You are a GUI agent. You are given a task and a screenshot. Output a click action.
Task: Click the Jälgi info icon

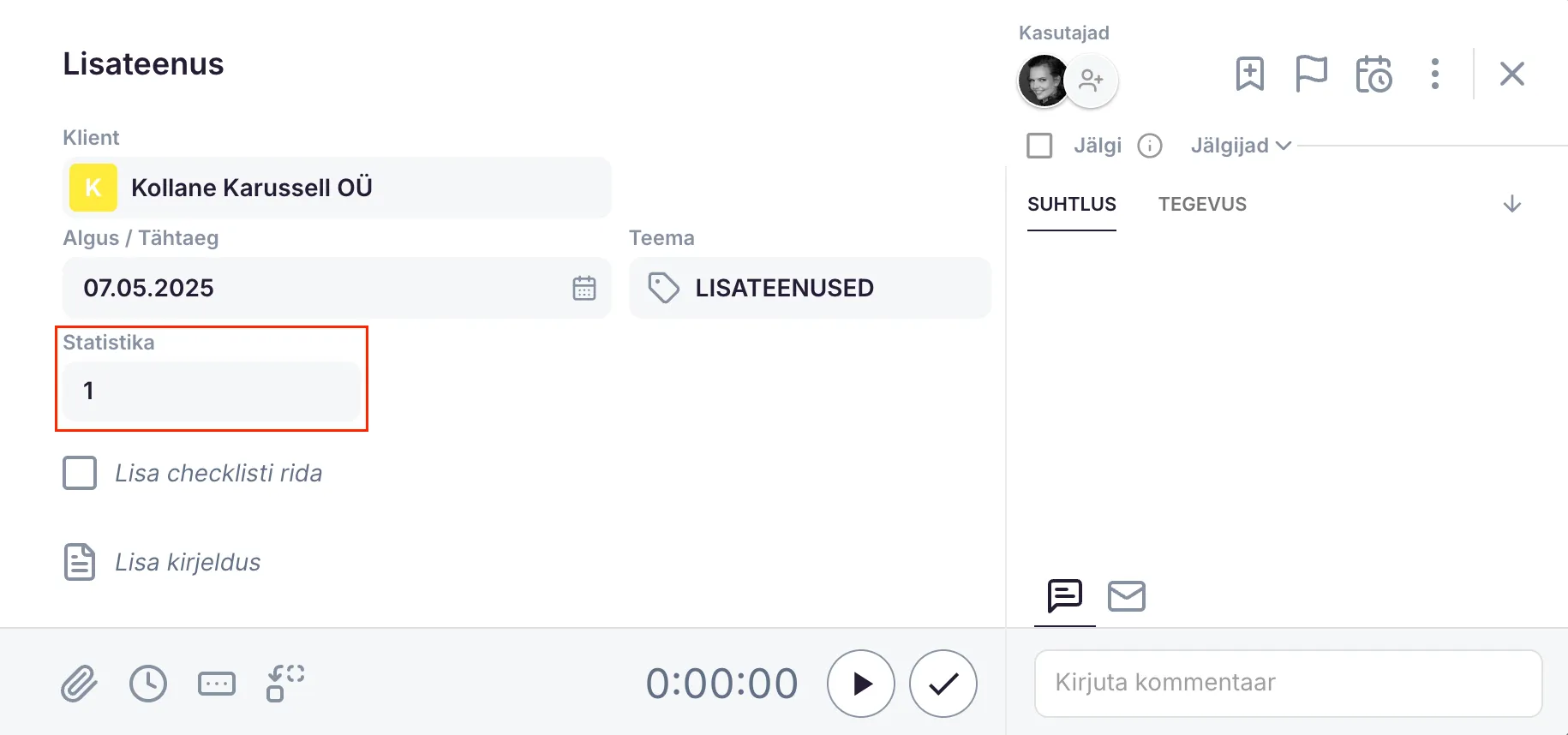(1150, 146)
